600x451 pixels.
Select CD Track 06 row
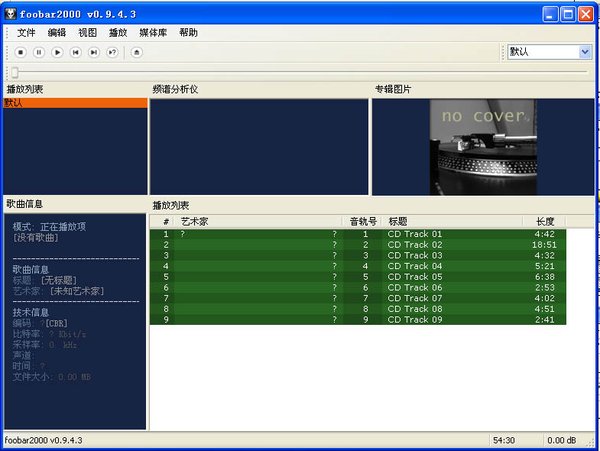pyautogui.click(x=358, y=288)
